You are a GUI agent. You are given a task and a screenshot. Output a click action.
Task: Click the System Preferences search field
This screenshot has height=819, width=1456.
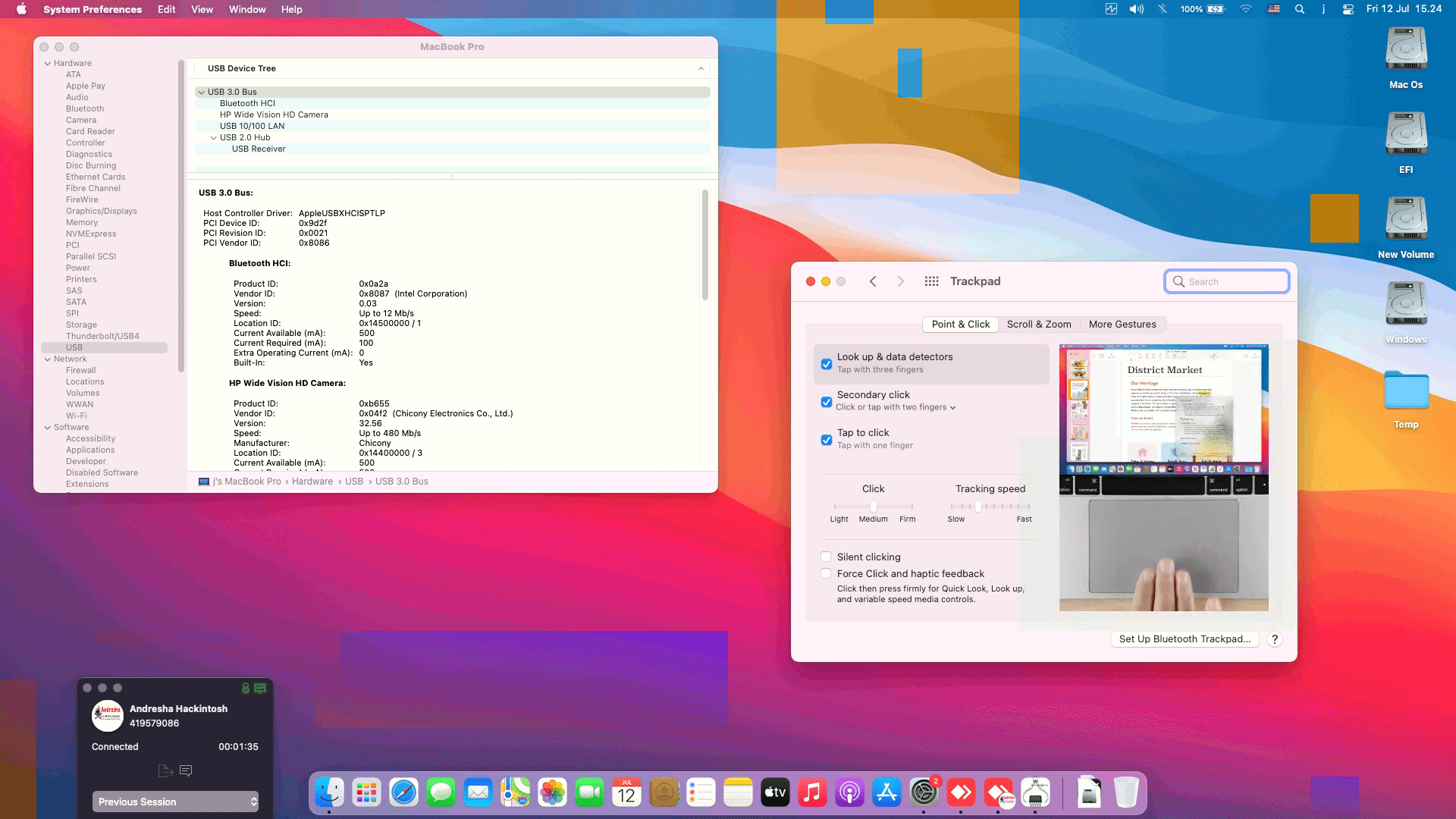[x=1227, y=281]
